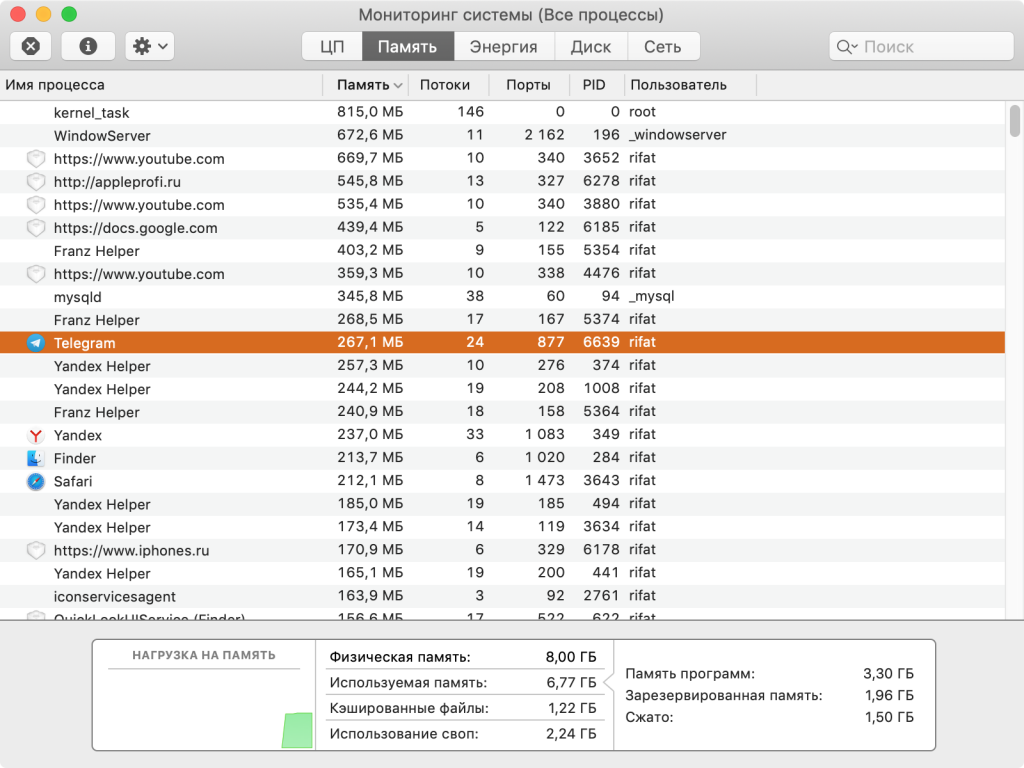Switch to the Диск tab
1024x768 pixels.
590,46
